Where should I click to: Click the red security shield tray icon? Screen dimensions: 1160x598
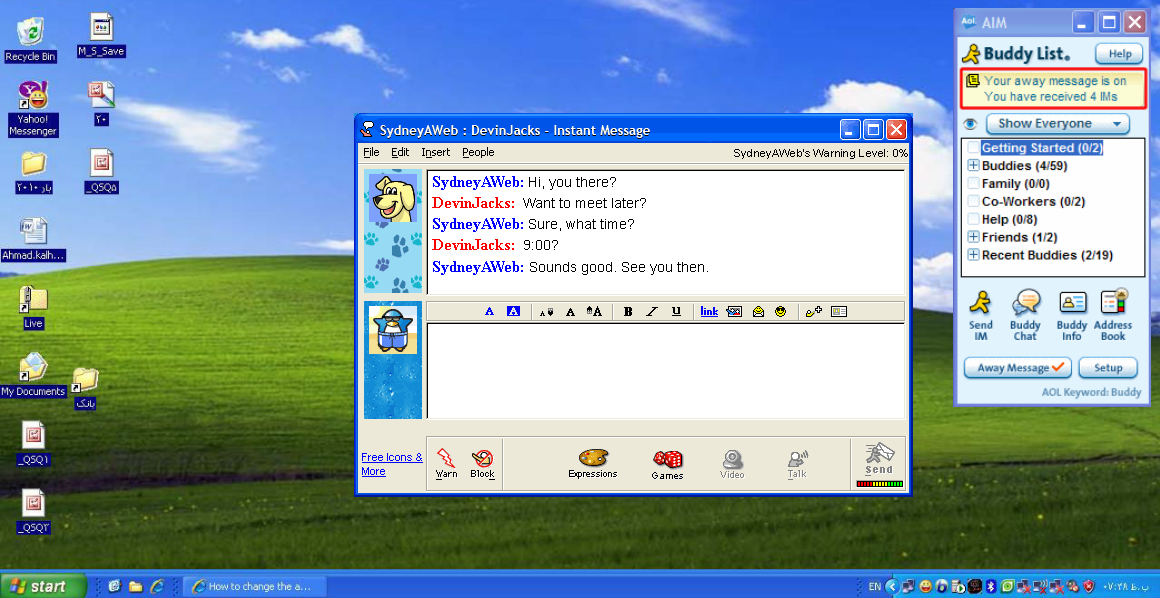pos(1091,586)
